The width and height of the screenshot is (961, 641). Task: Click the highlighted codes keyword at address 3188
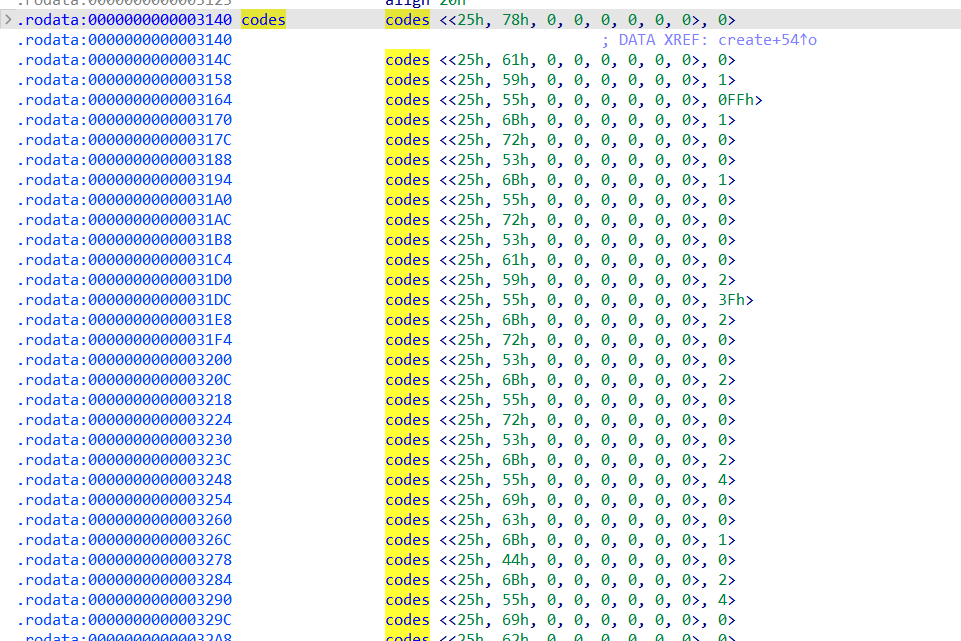[x=407, y=160]
